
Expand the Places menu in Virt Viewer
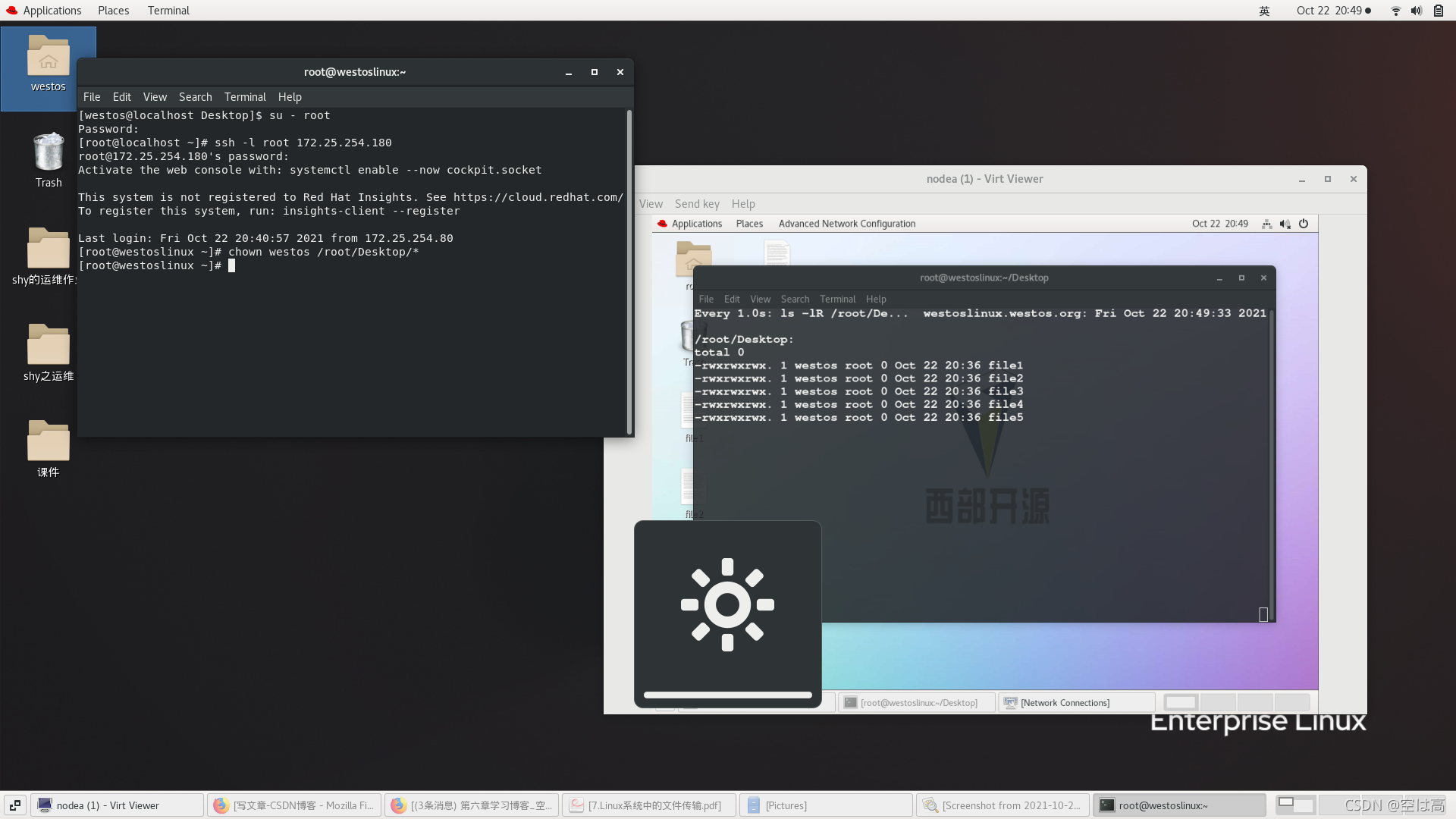click(749, 222)
